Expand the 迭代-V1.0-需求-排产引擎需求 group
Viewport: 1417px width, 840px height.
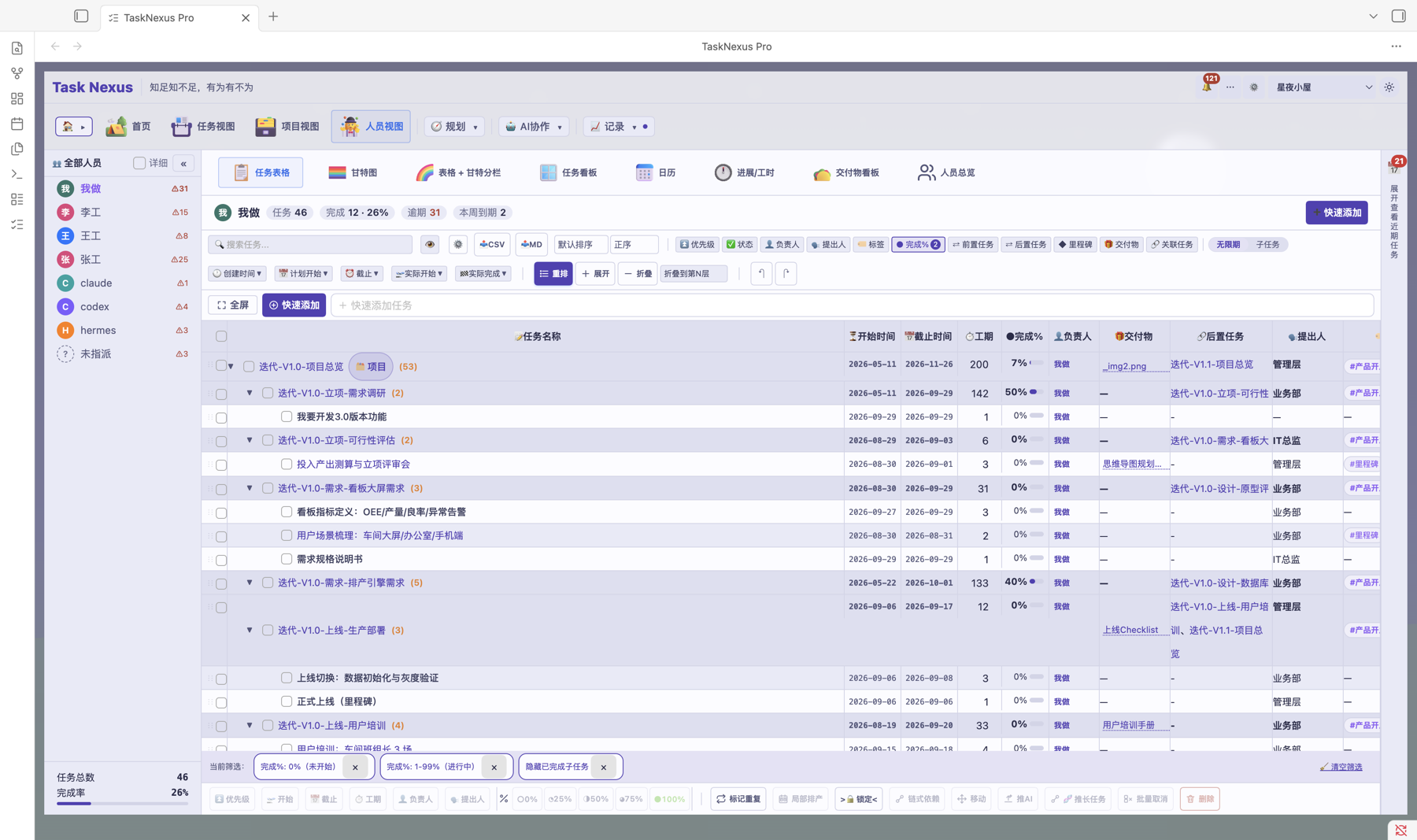[x=250, y=583]
